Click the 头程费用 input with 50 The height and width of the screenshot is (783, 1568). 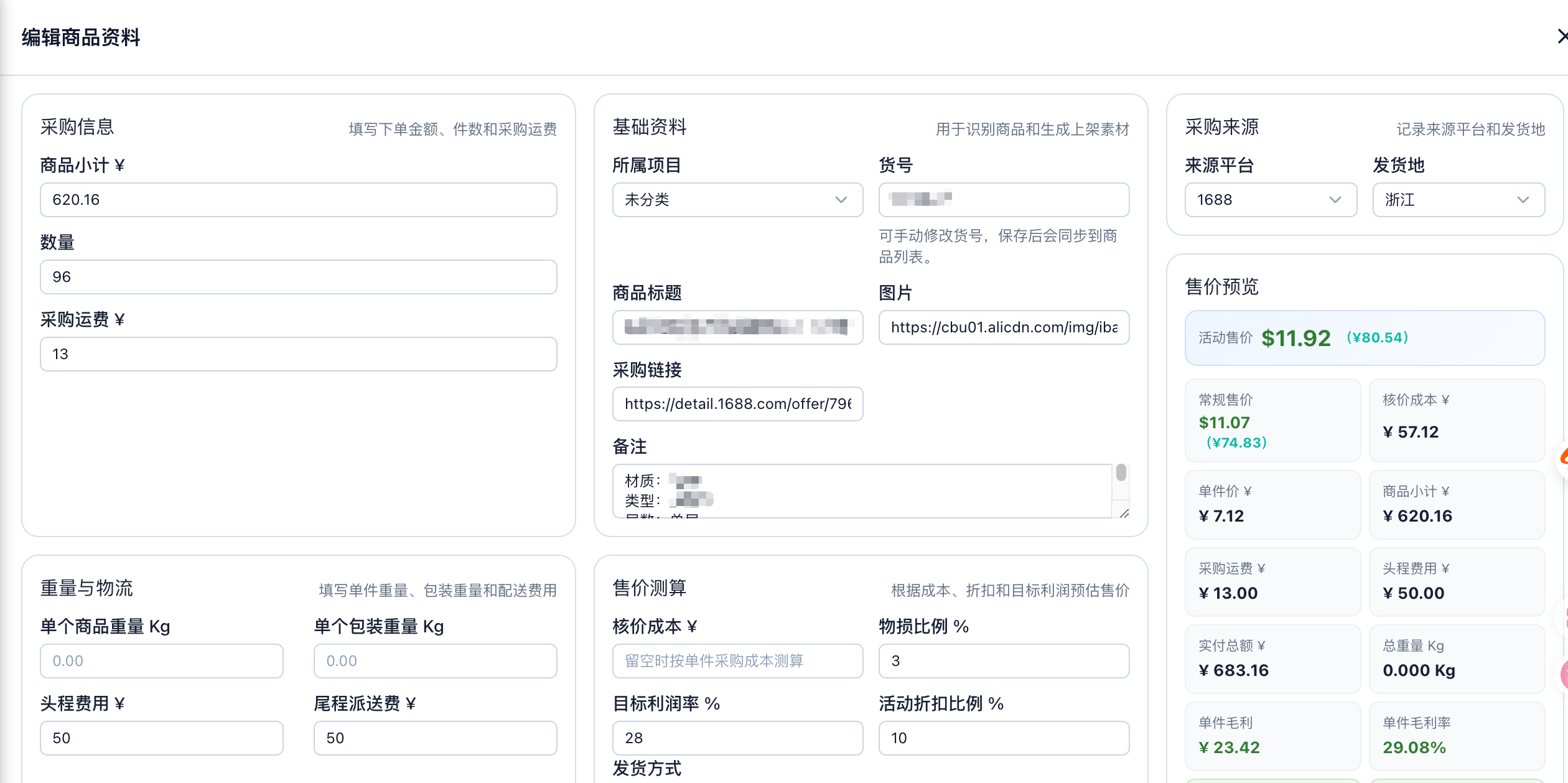162,738
